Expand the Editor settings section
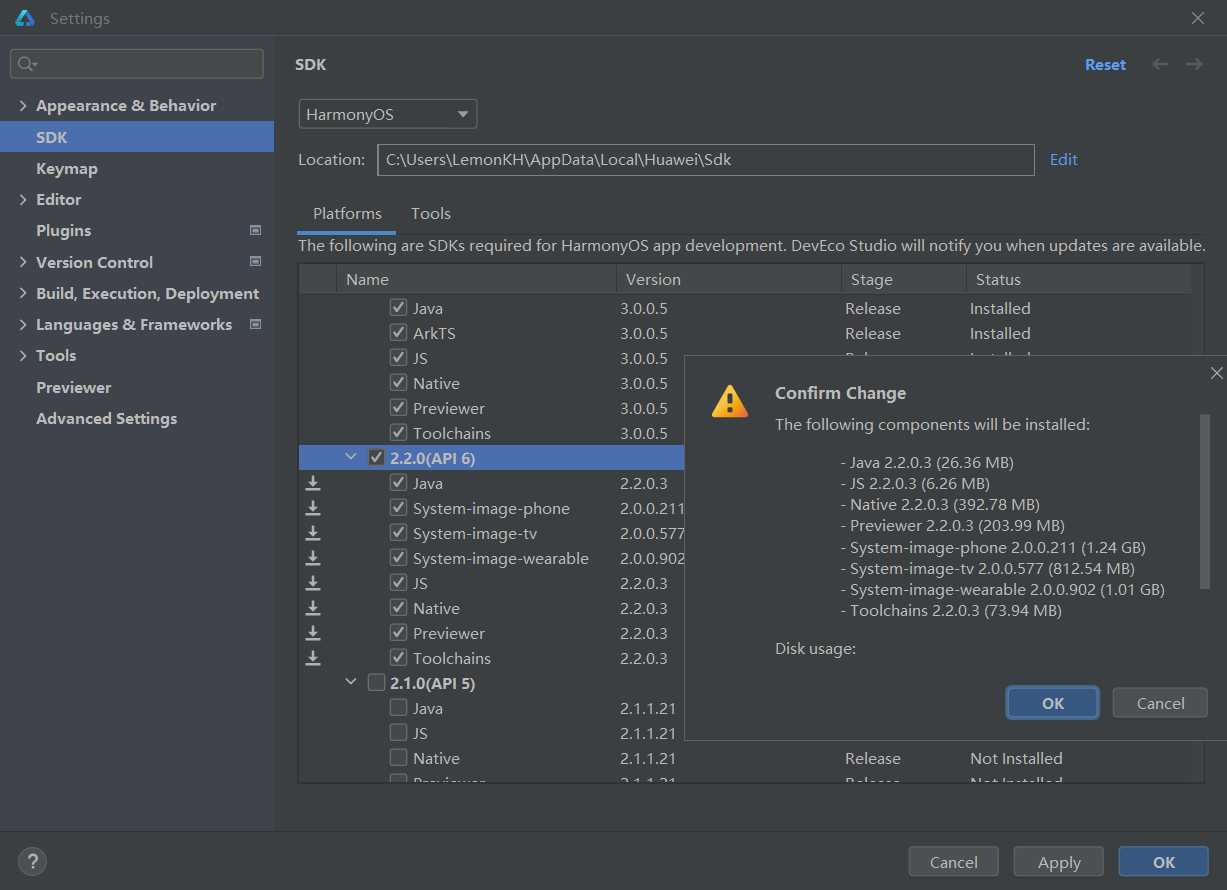This screenshot has width=1227, height=890. 23,200
